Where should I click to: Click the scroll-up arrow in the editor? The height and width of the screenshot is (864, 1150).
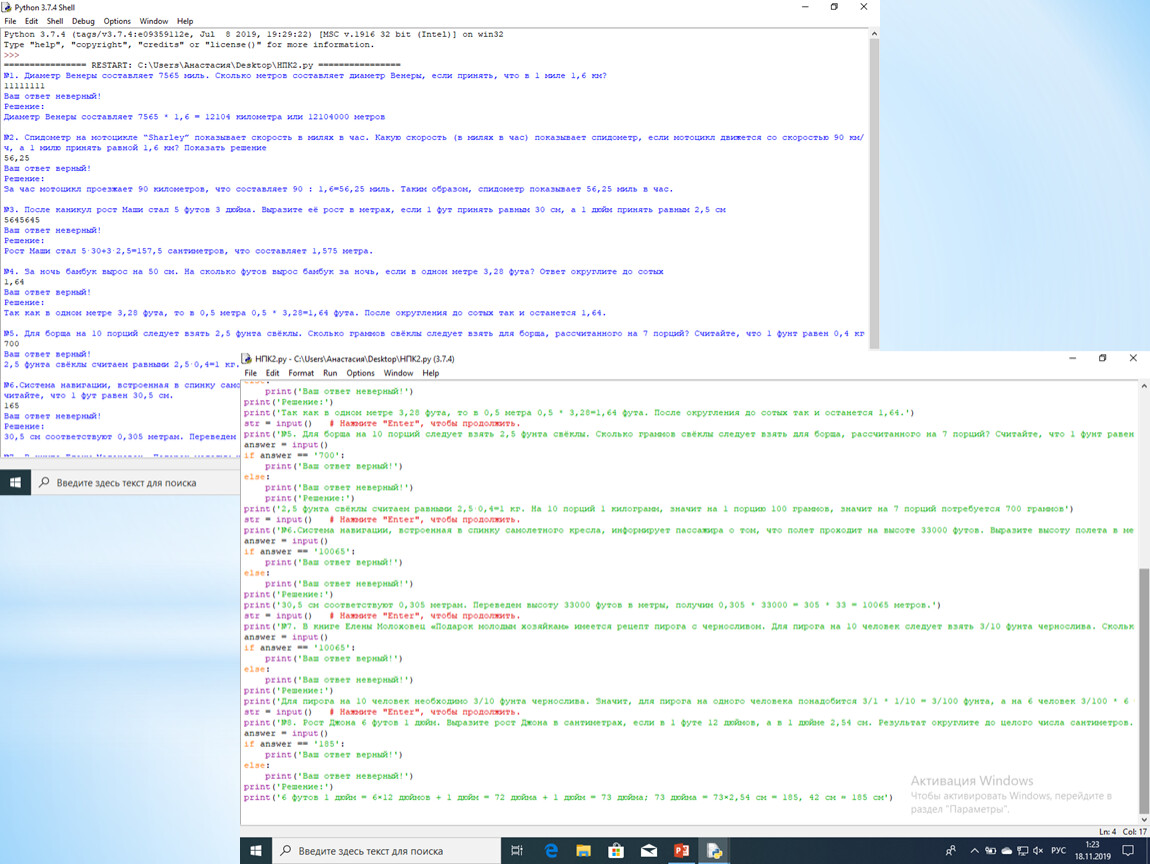point(1144,387)
